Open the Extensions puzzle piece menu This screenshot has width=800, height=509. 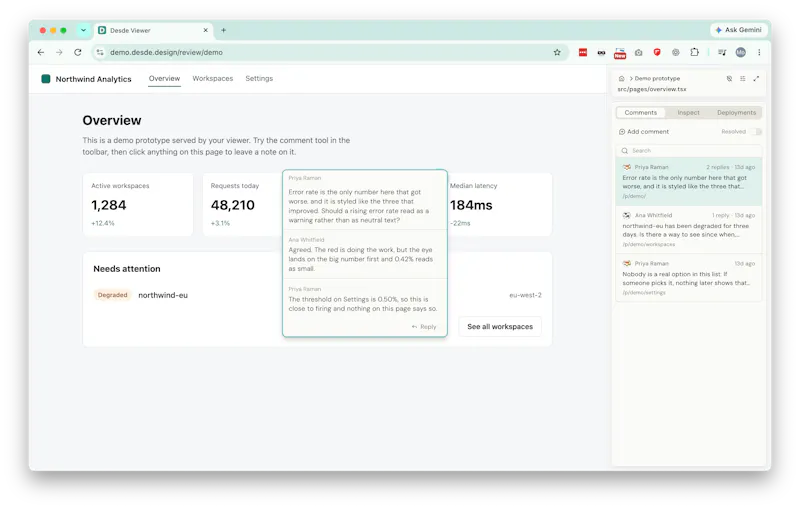click(694, 52)
